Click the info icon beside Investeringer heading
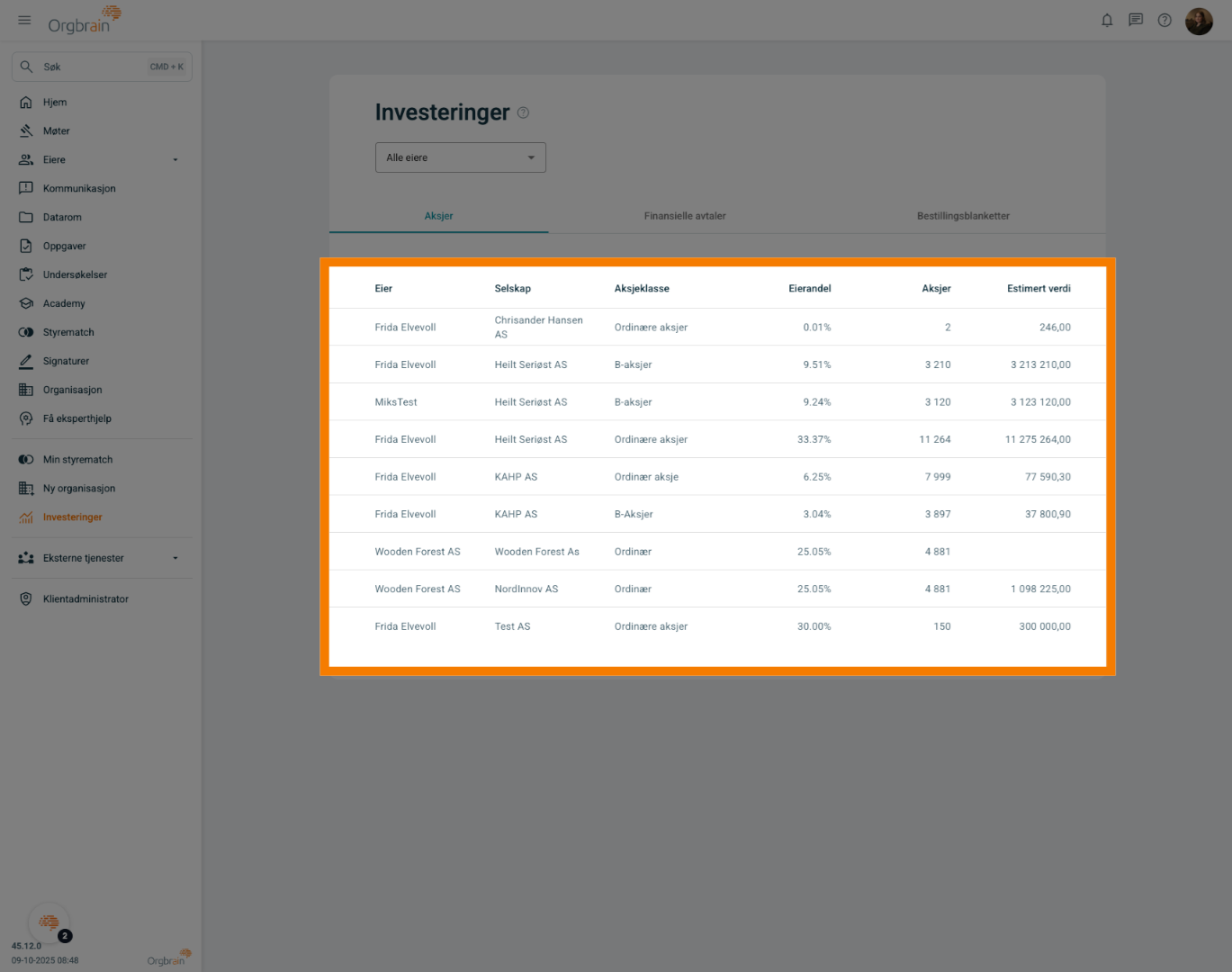Screen dimensions: 1232x972 (x=524, y=112)
